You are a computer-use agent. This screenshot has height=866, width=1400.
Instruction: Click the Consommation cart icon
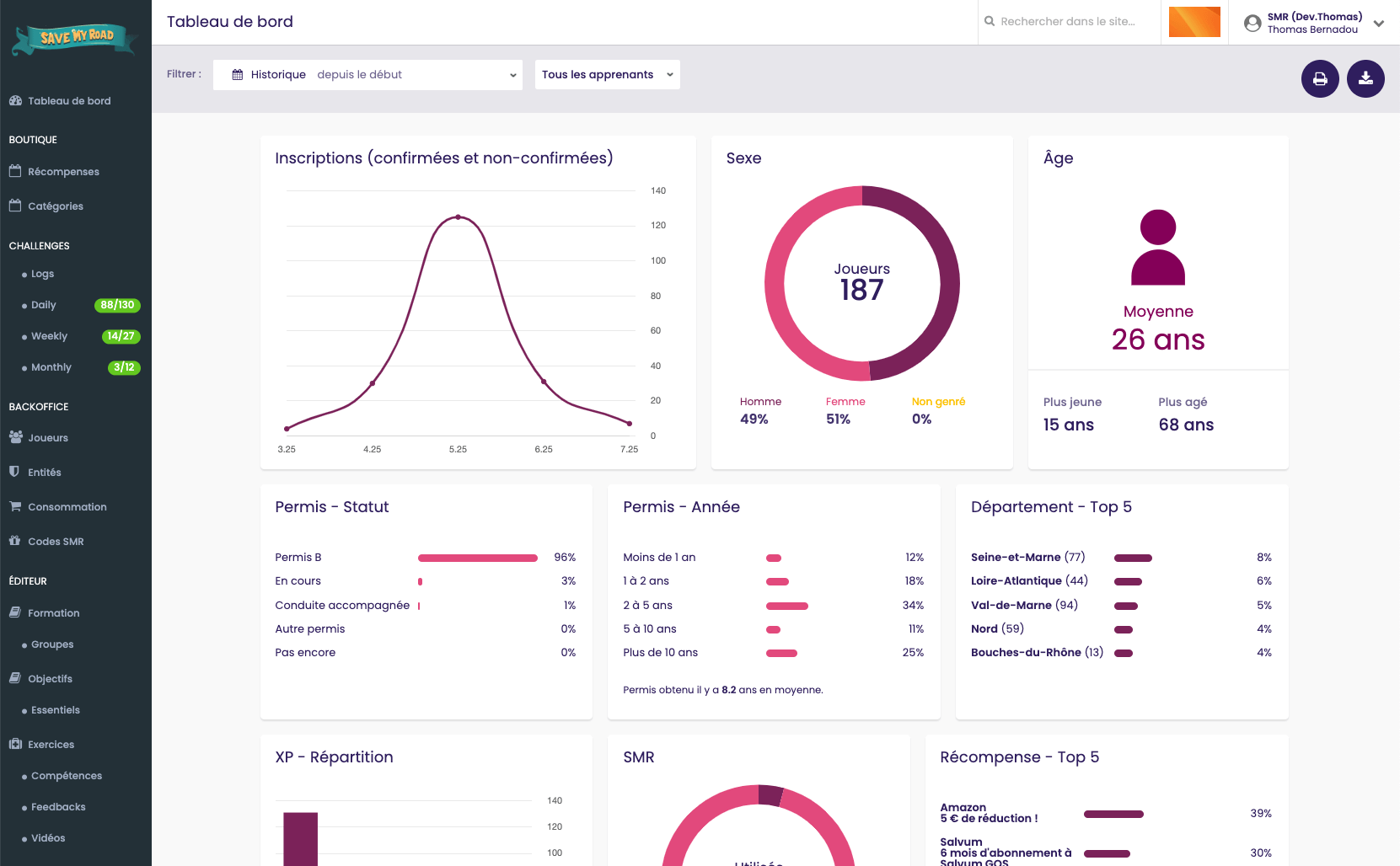15,506
